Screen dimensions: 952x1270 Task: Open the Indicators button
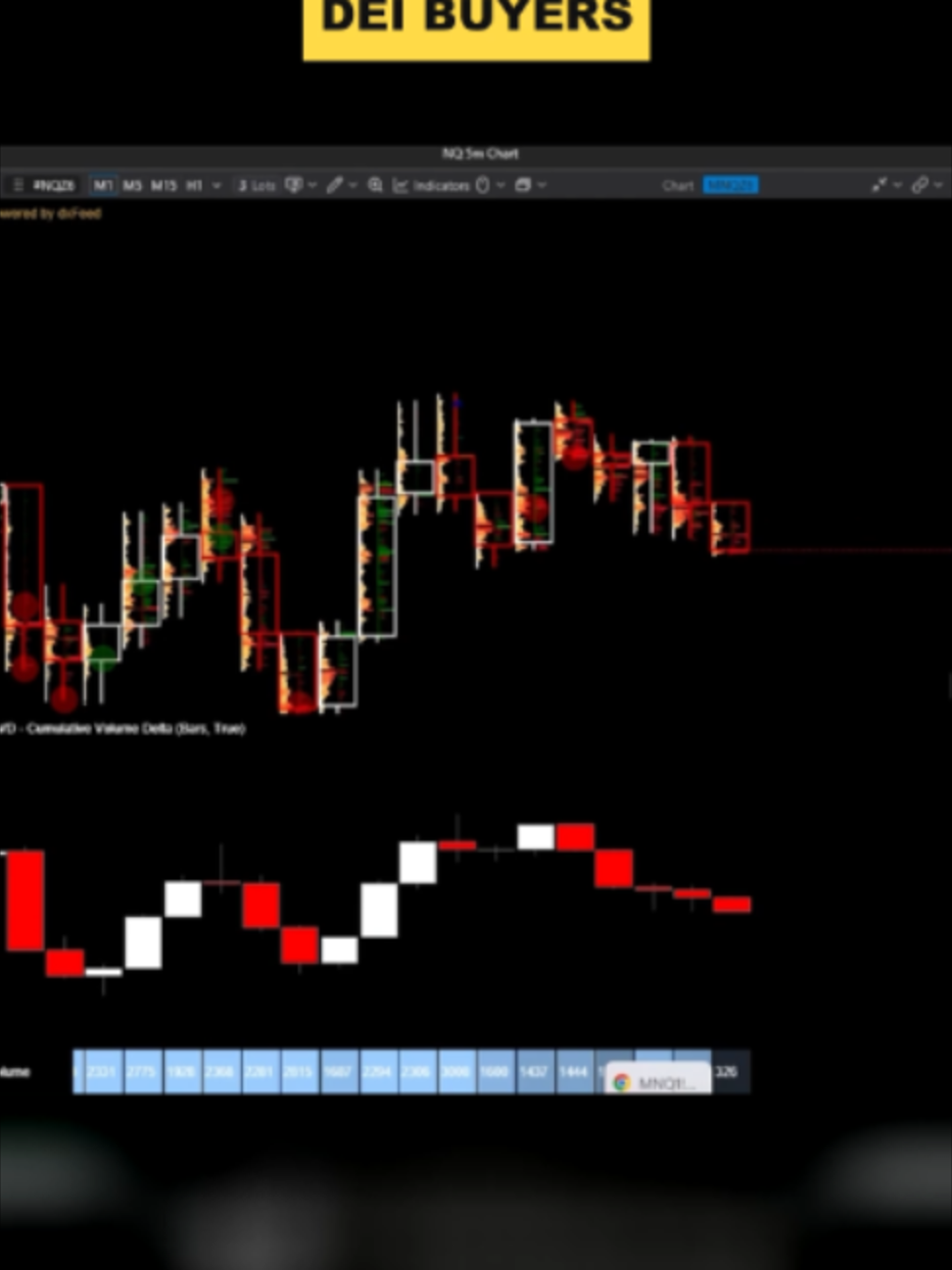coord(431,185)
